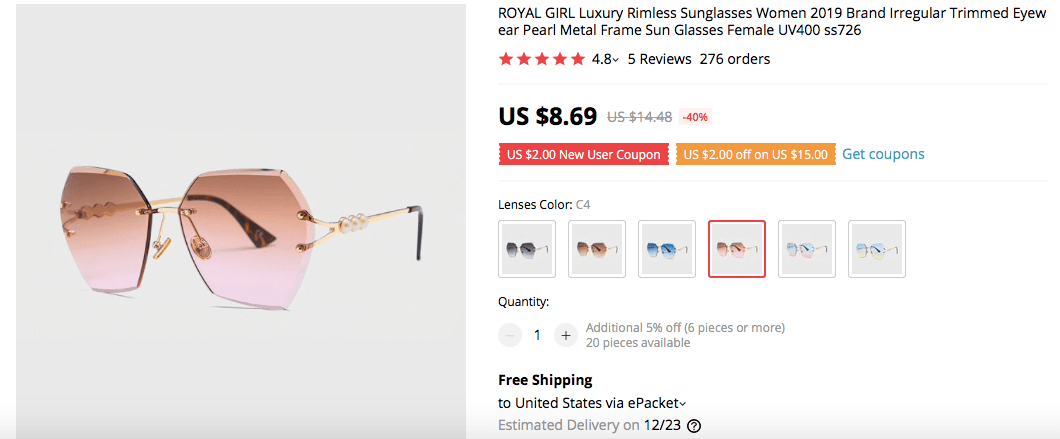Choose the brown lens sunglasses option
This screenshot has height=439, width=1060.
(597, 249)
